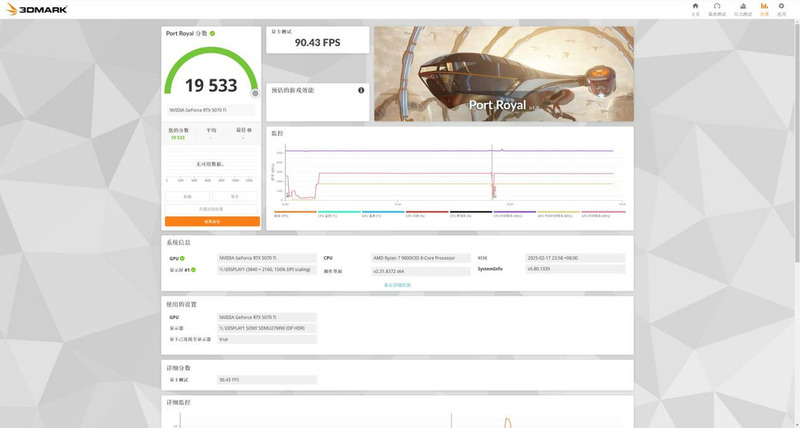
Task: Click the vertical marker line in monitoring chart
Action: (492, 172)
